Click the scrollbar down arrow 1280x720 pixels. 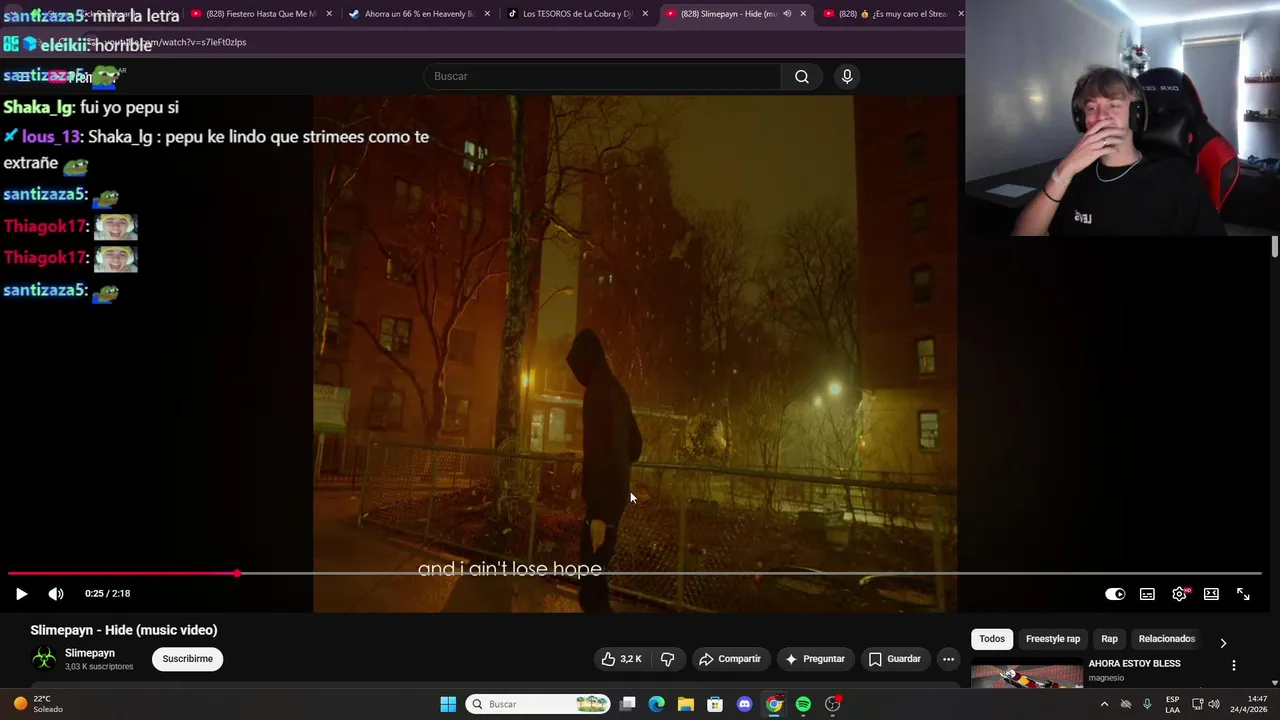(1274, 683)
